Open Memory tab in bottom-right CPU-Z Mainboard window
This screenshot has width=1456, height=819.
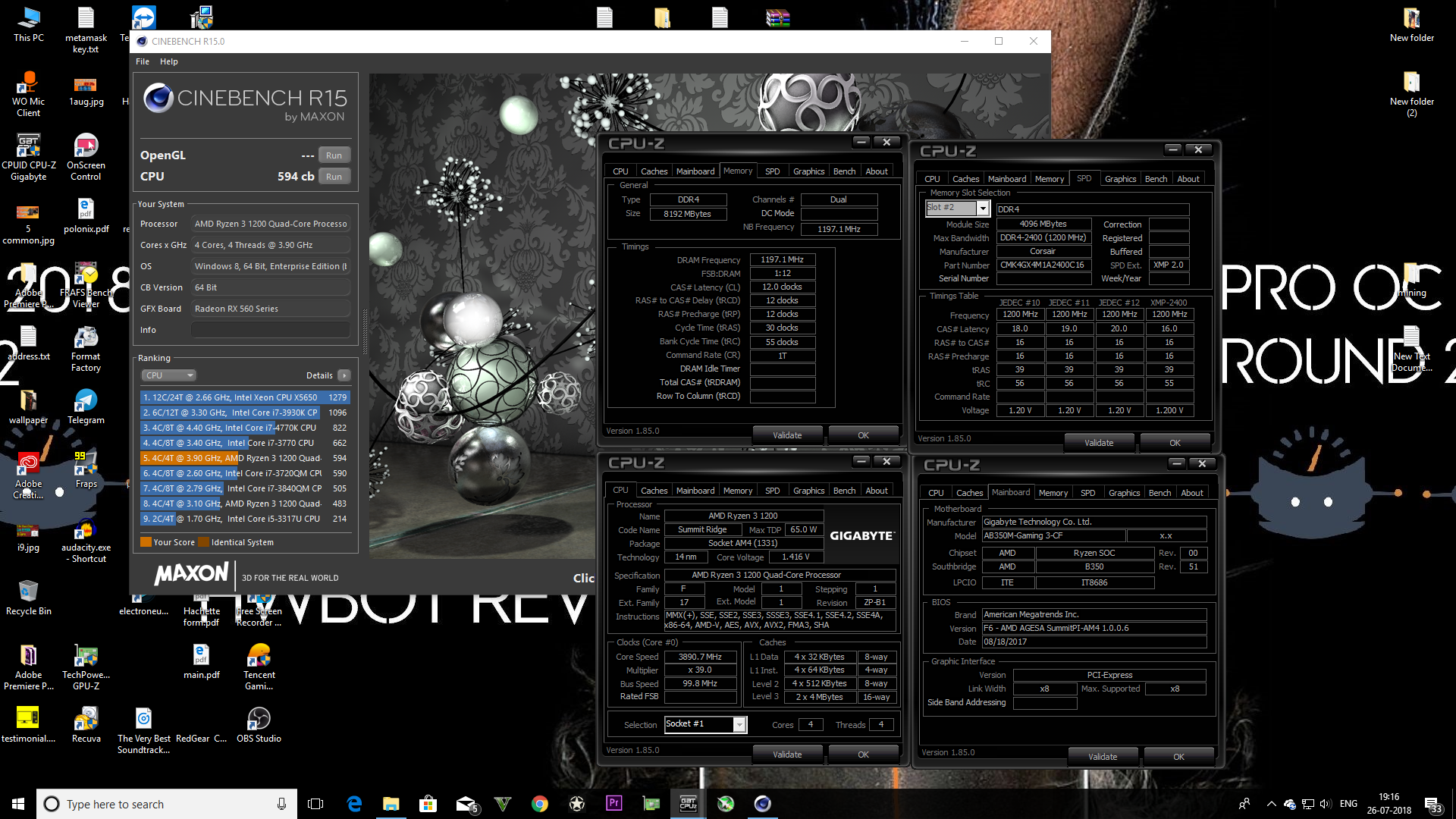pyautogui.click(x=1053, y=493)
